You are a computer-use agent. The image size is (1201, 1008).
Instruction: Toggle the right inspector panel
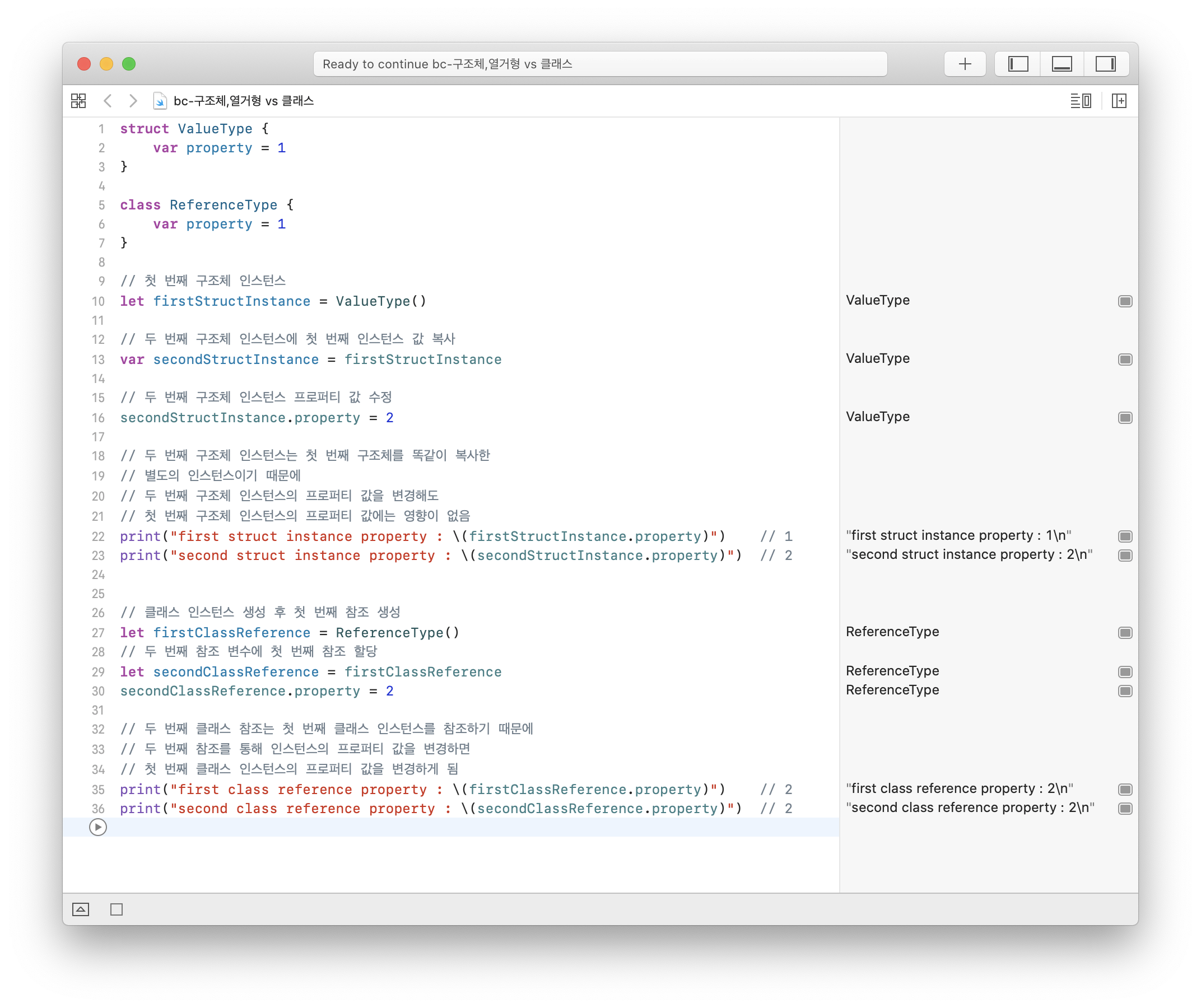tap(1105, 64)
